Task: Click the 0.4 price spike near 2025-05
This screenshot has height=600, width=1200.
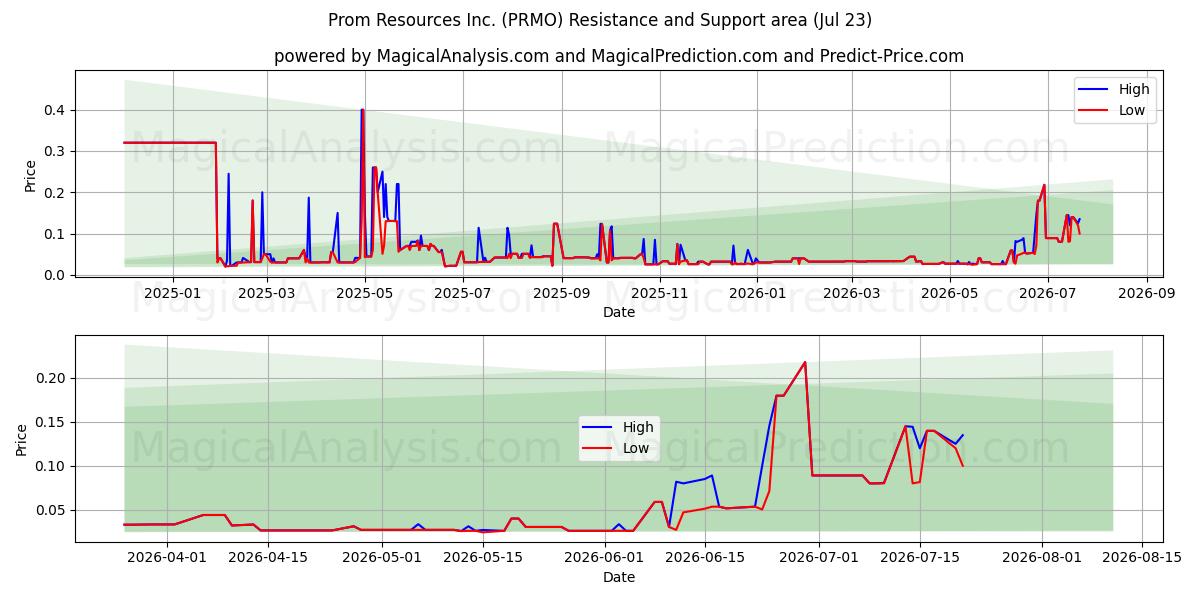Action: 362,110
